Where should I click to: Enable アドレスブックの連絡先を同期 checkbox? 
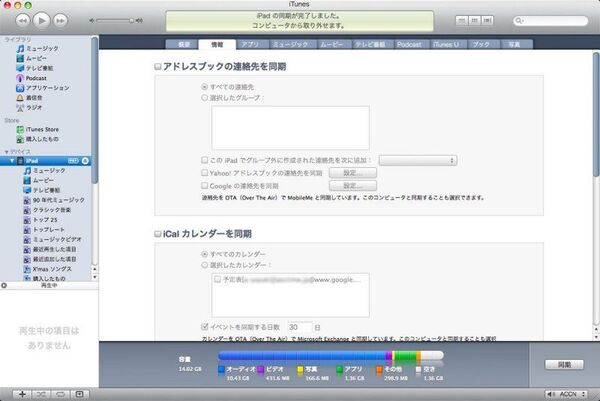tap(158, 67)
